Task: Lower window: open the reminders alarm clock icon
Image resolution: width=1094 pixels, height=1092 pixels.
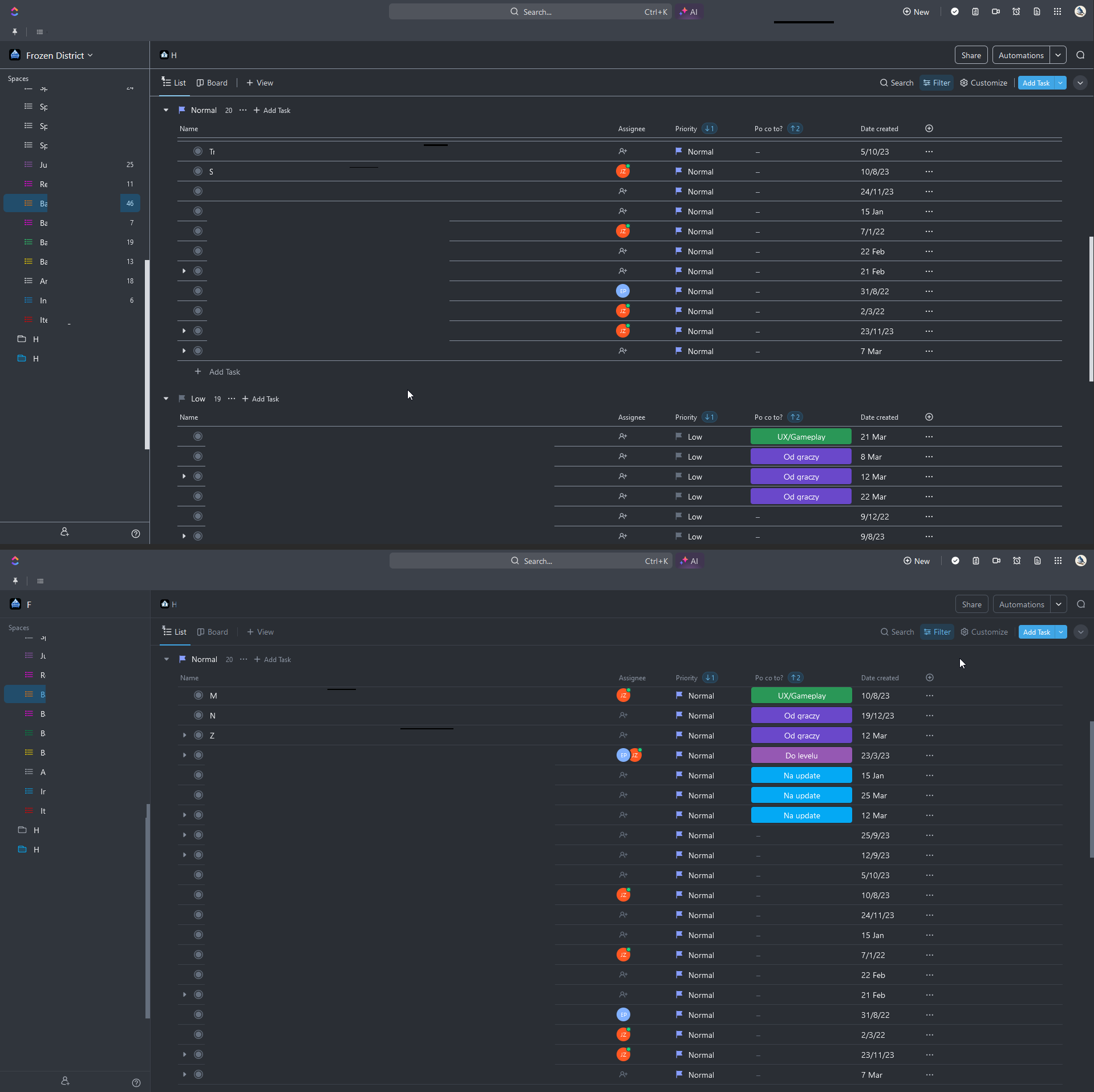Action: (1017, 561)
